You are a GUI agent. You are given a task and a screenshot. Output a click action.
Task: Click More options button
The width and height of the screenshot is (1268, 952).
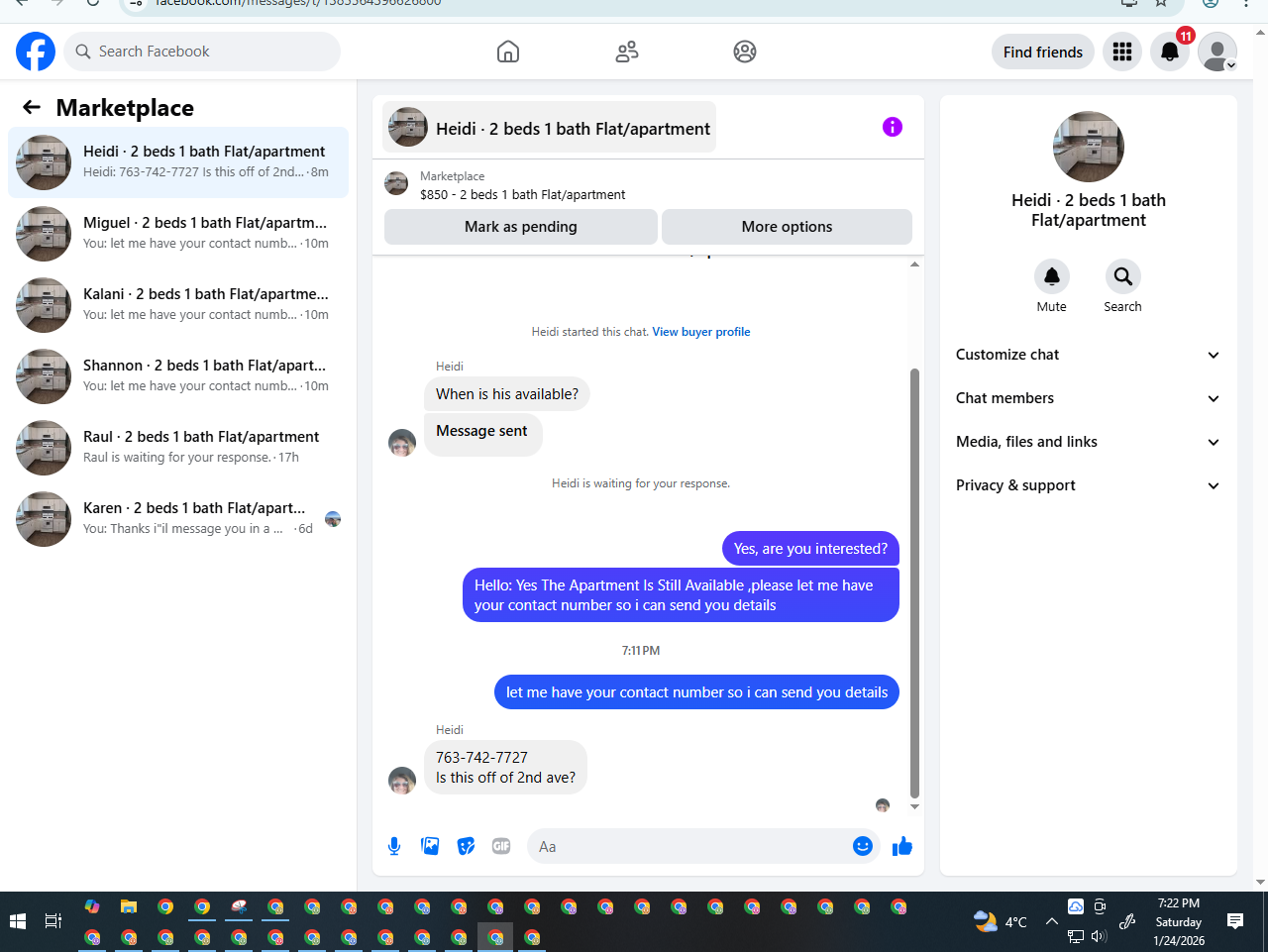click(787, 227)
